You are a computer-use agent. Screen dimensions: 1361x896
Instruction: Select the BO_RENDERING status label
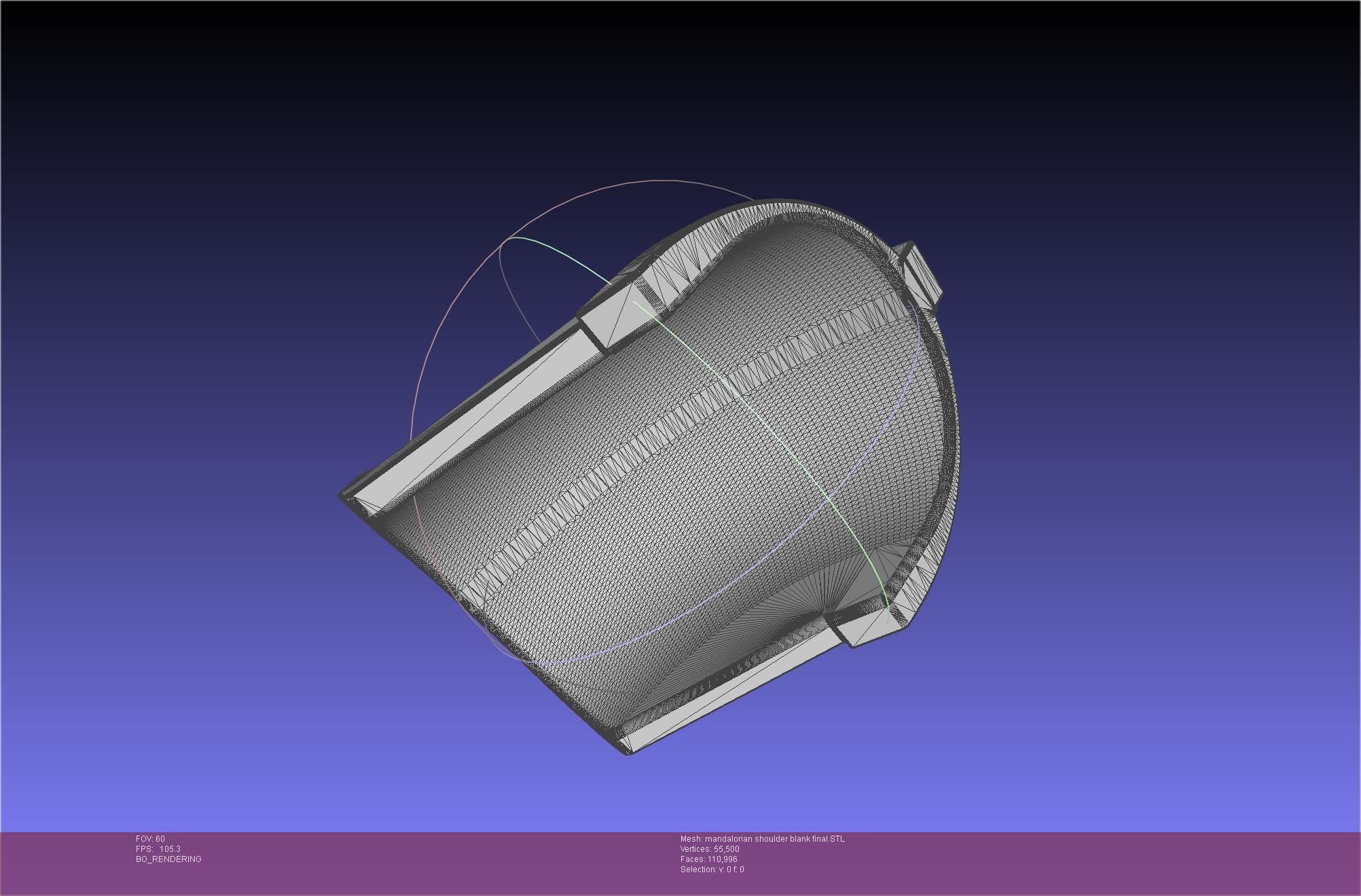point(168,859)
